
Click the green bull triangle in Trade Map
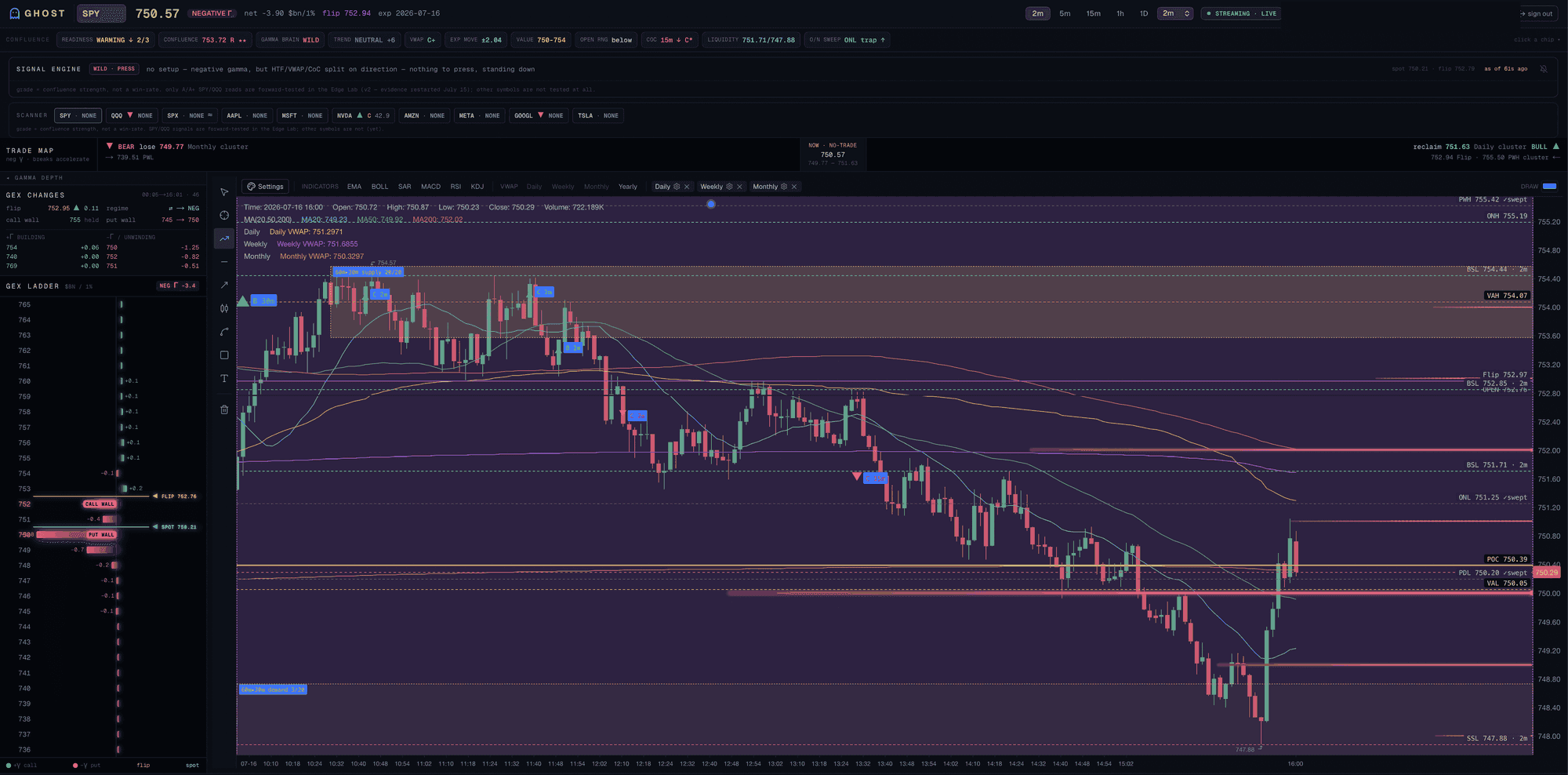tap(1555, 147)
